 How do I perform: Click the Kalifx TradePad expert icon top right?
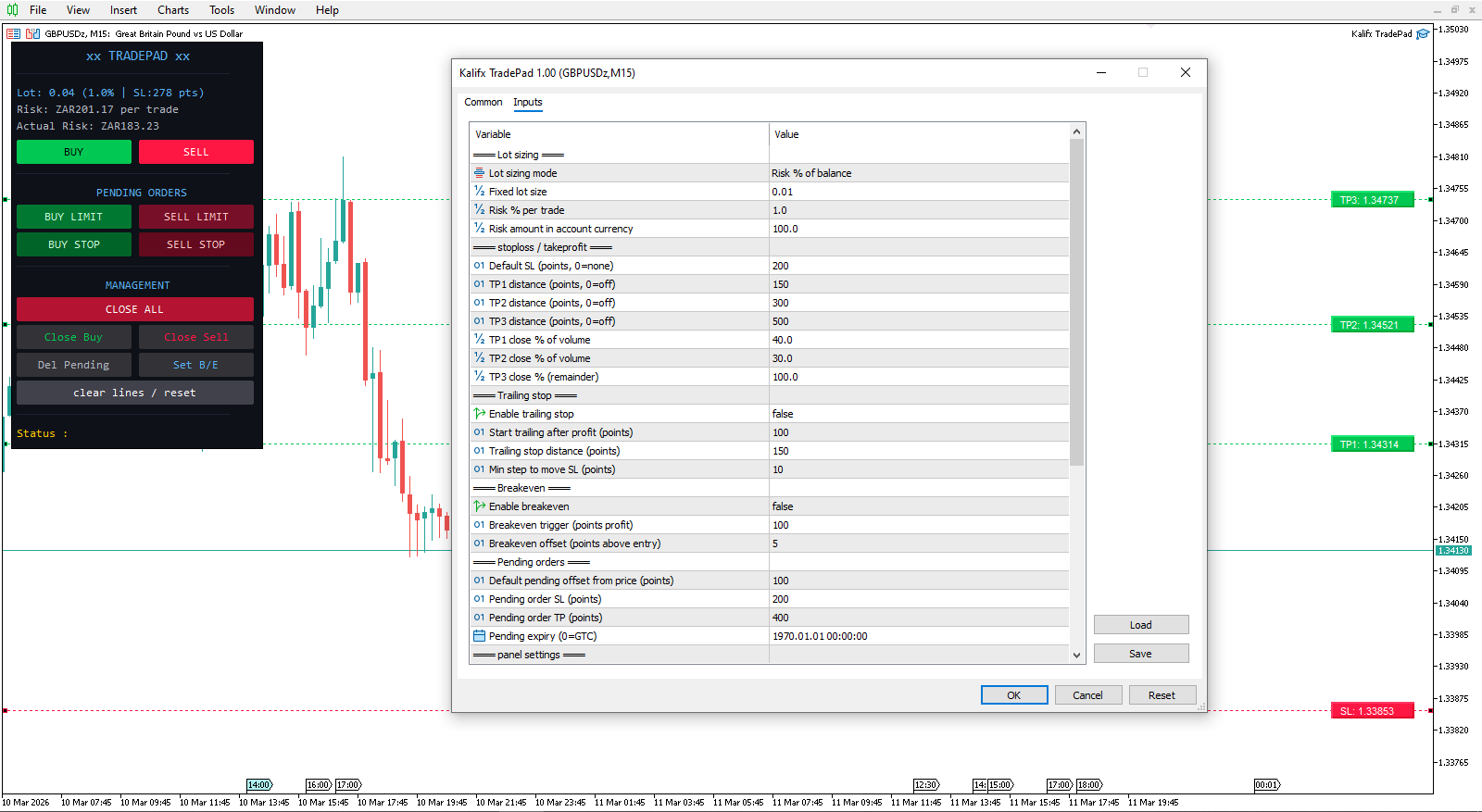click(1423, 33)
